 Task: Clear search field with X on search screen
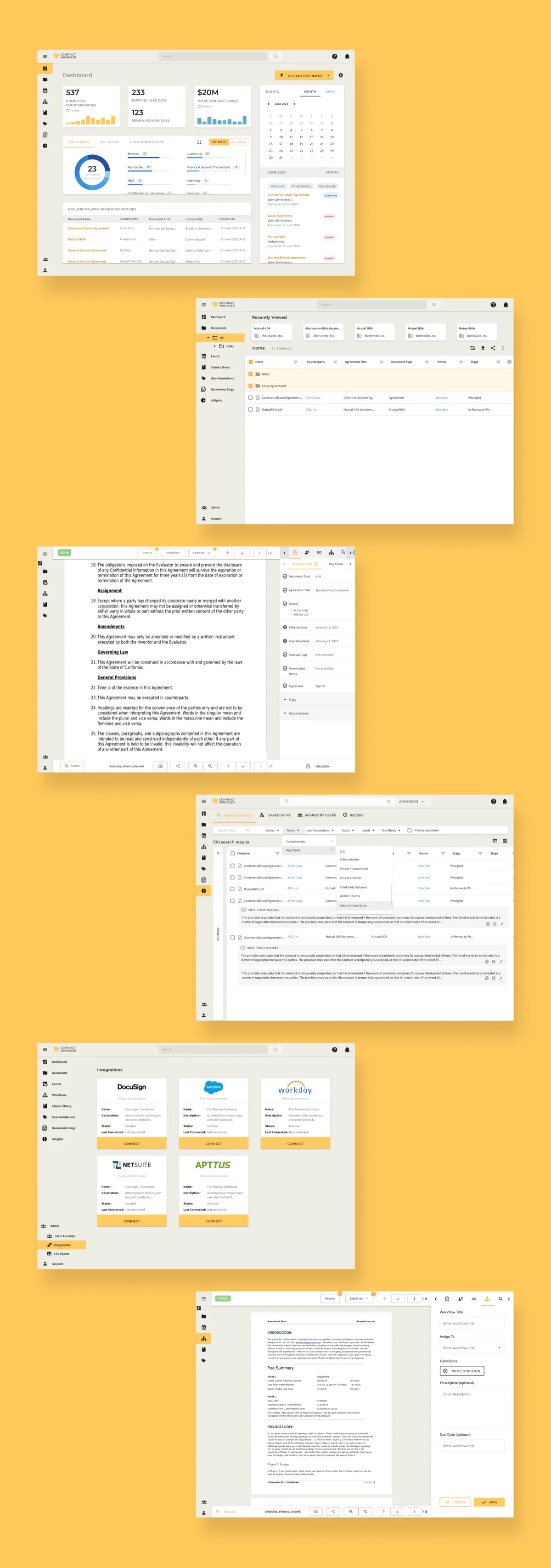(x=388, y=801)
